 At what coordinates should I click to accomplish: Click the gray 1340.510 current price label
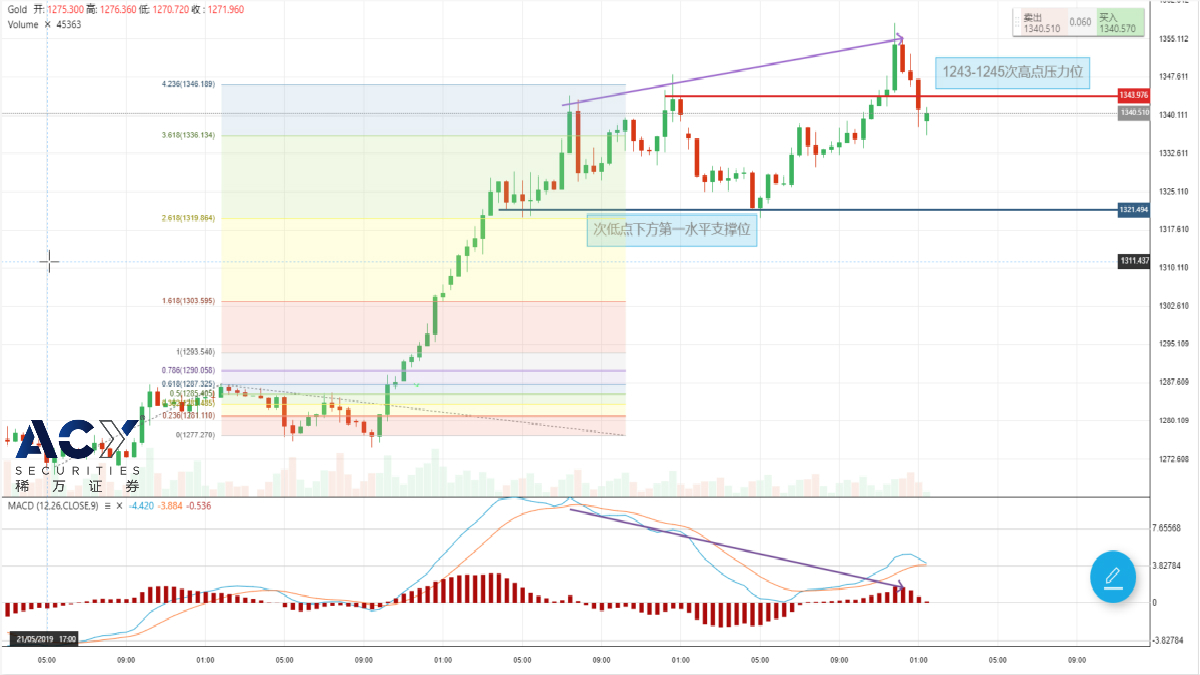point(1133,113)
